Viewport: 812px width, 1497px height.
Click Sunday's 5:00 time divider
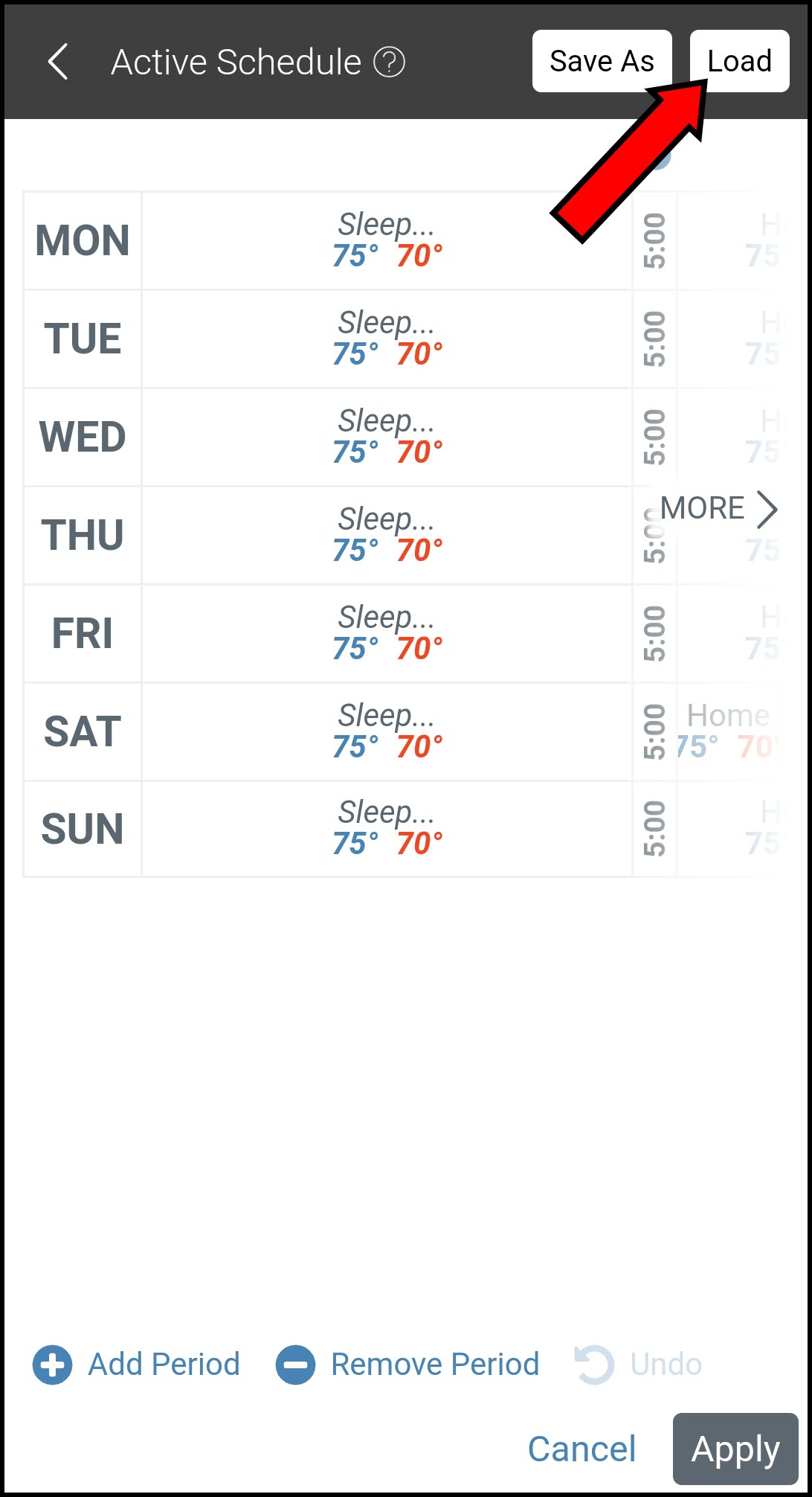pyautogui.click(x=654, y=829)
